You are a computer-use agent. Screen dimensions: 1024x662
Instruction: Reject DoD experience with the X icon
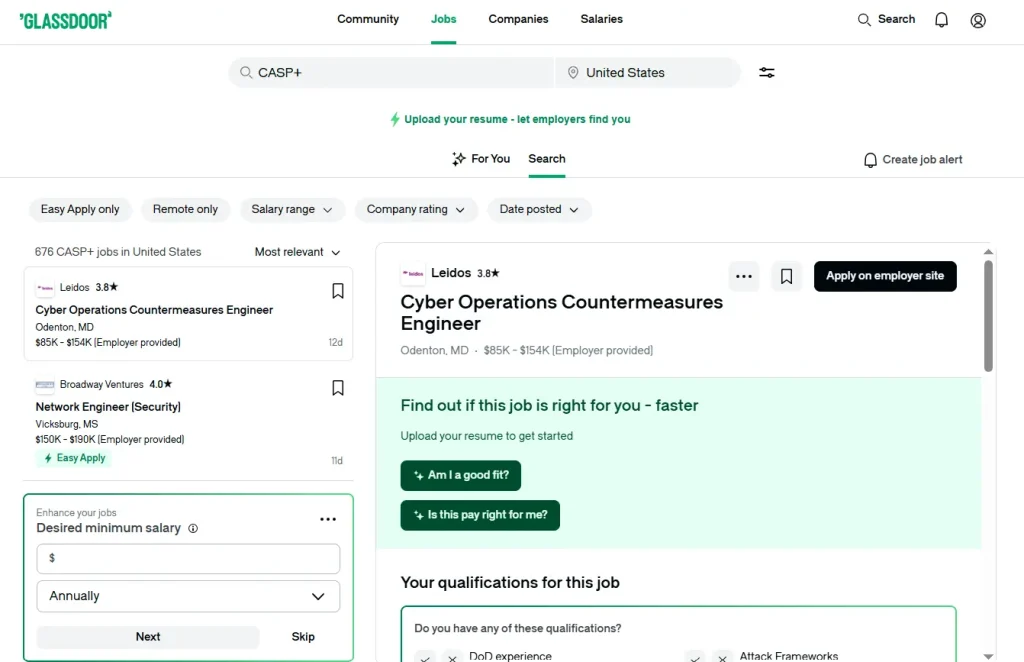(452, 657)
